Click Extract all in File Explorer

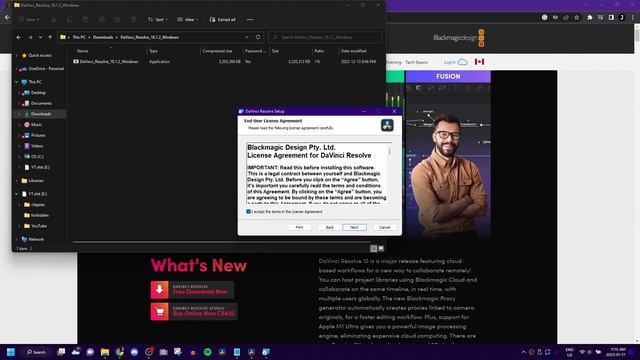tap(223, 20)
